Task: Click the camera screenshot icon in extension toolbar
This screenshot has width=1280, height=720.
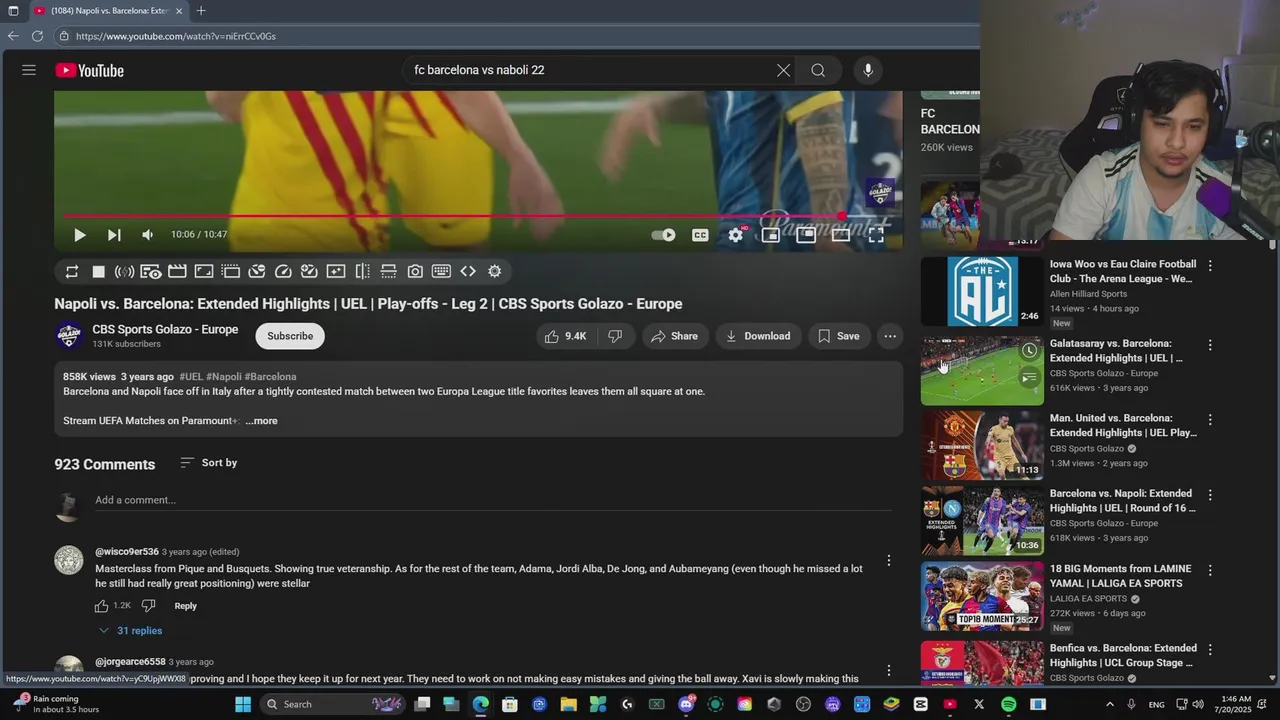Action: (x=415, y=271)
